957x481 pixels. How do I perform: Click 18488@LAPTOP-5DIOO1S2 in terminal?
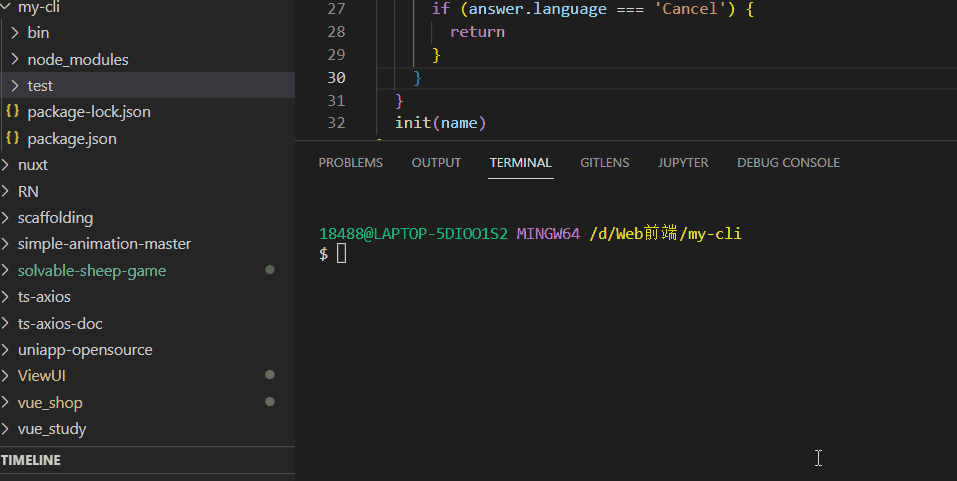(x=413, y=233)
